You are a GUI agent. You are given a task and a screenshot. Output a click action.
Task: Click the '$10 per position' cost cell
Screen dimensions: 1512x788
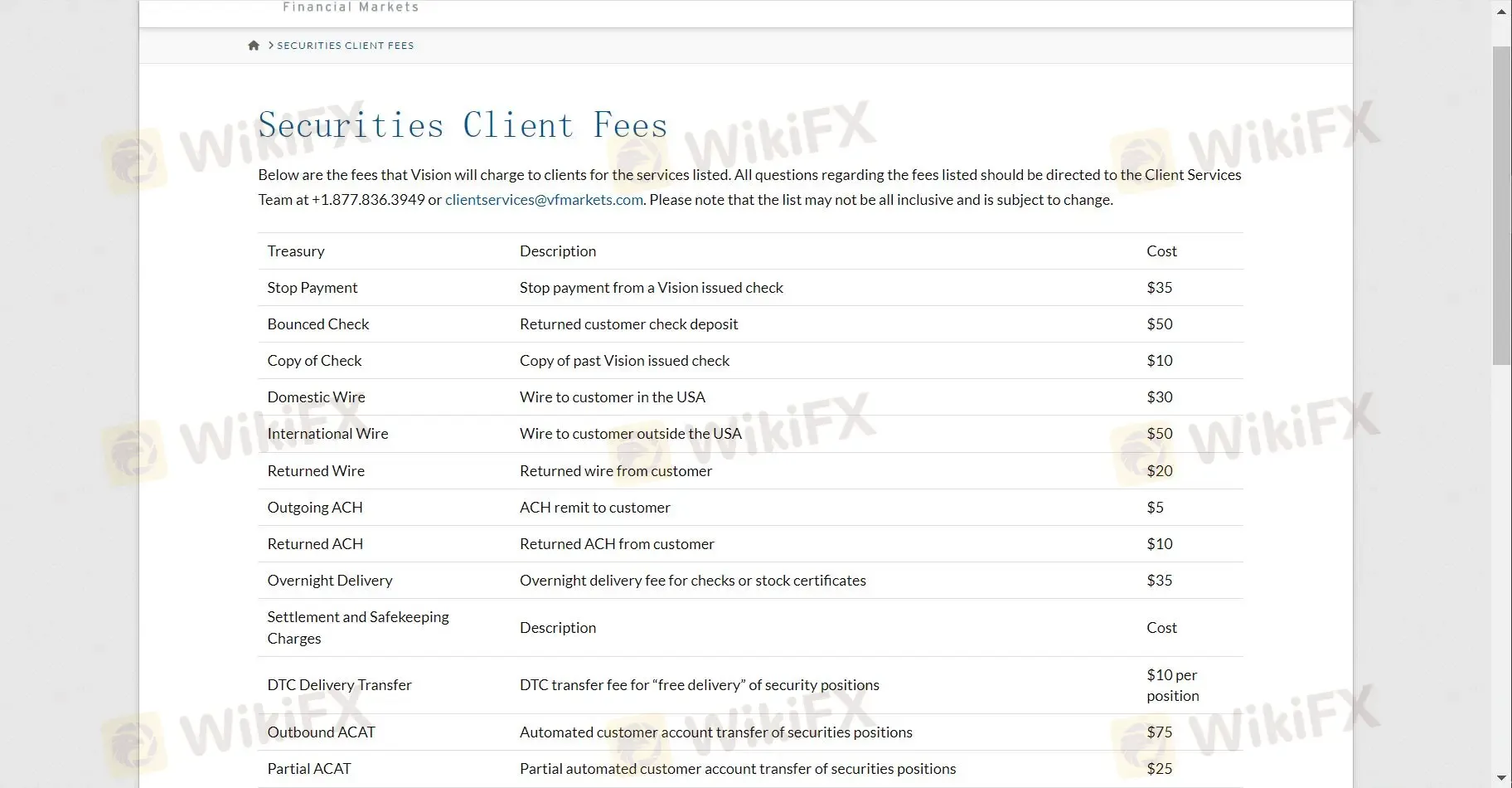1173,685
